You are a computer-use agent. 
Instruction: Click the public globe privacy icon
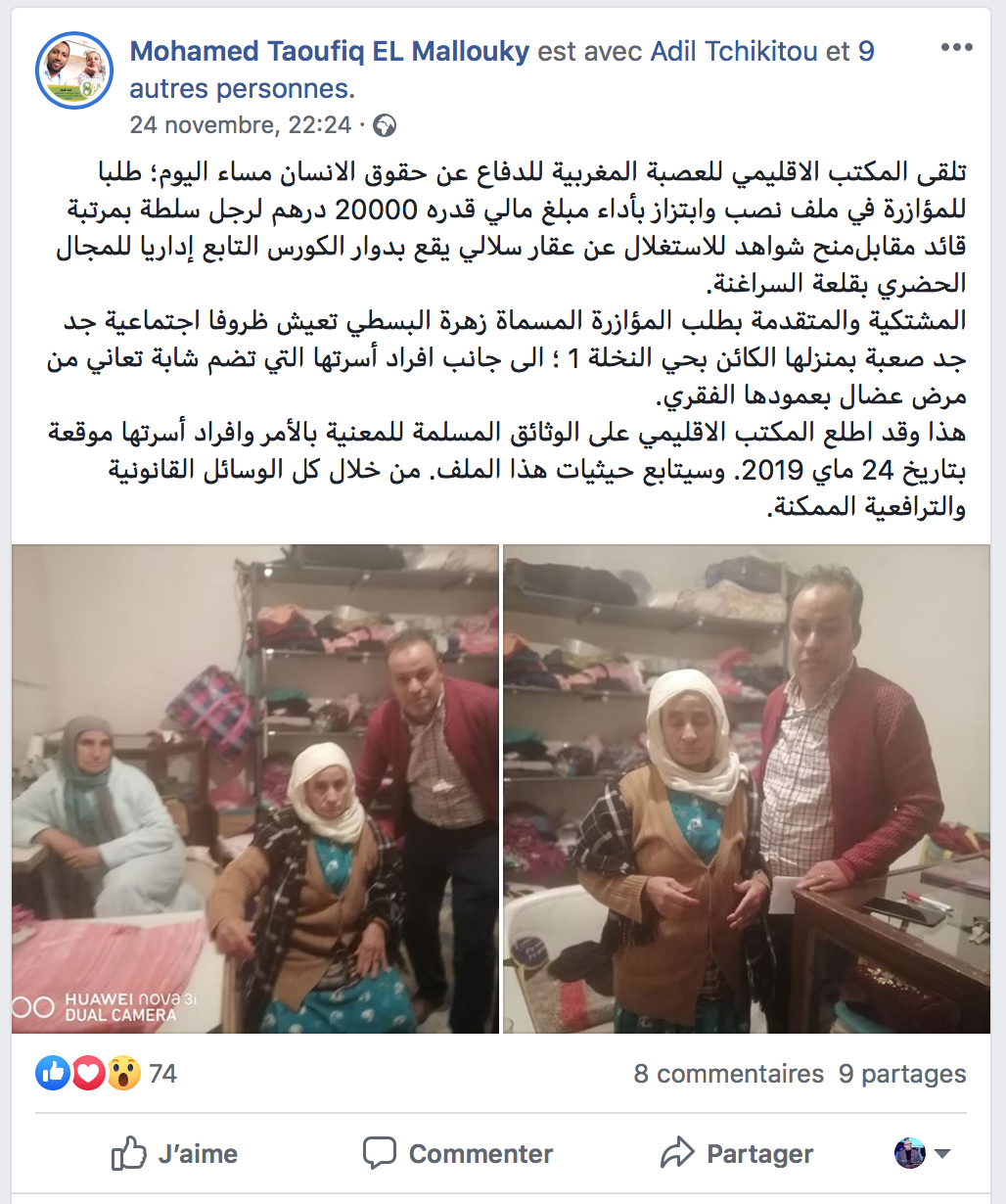(385, 125)
